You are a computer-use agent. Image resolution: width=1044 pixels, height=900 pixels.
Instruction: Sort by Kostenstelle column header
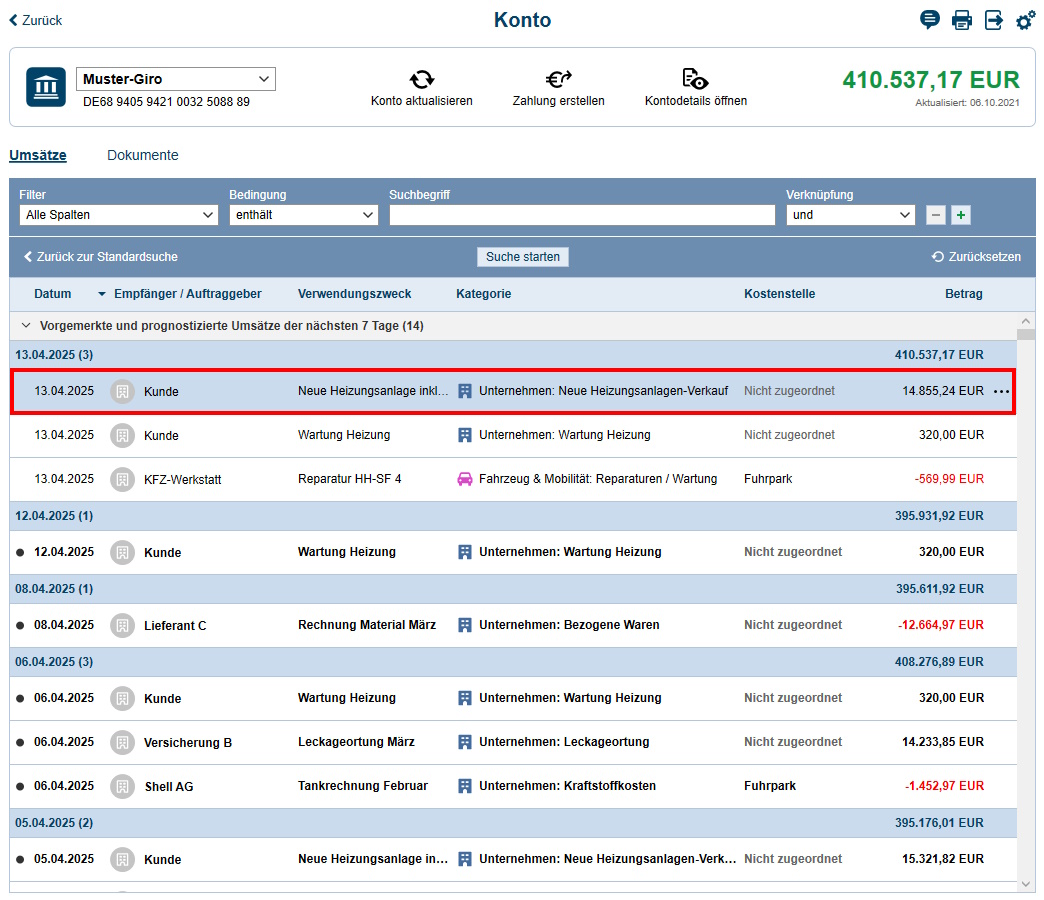coord(779,294)
